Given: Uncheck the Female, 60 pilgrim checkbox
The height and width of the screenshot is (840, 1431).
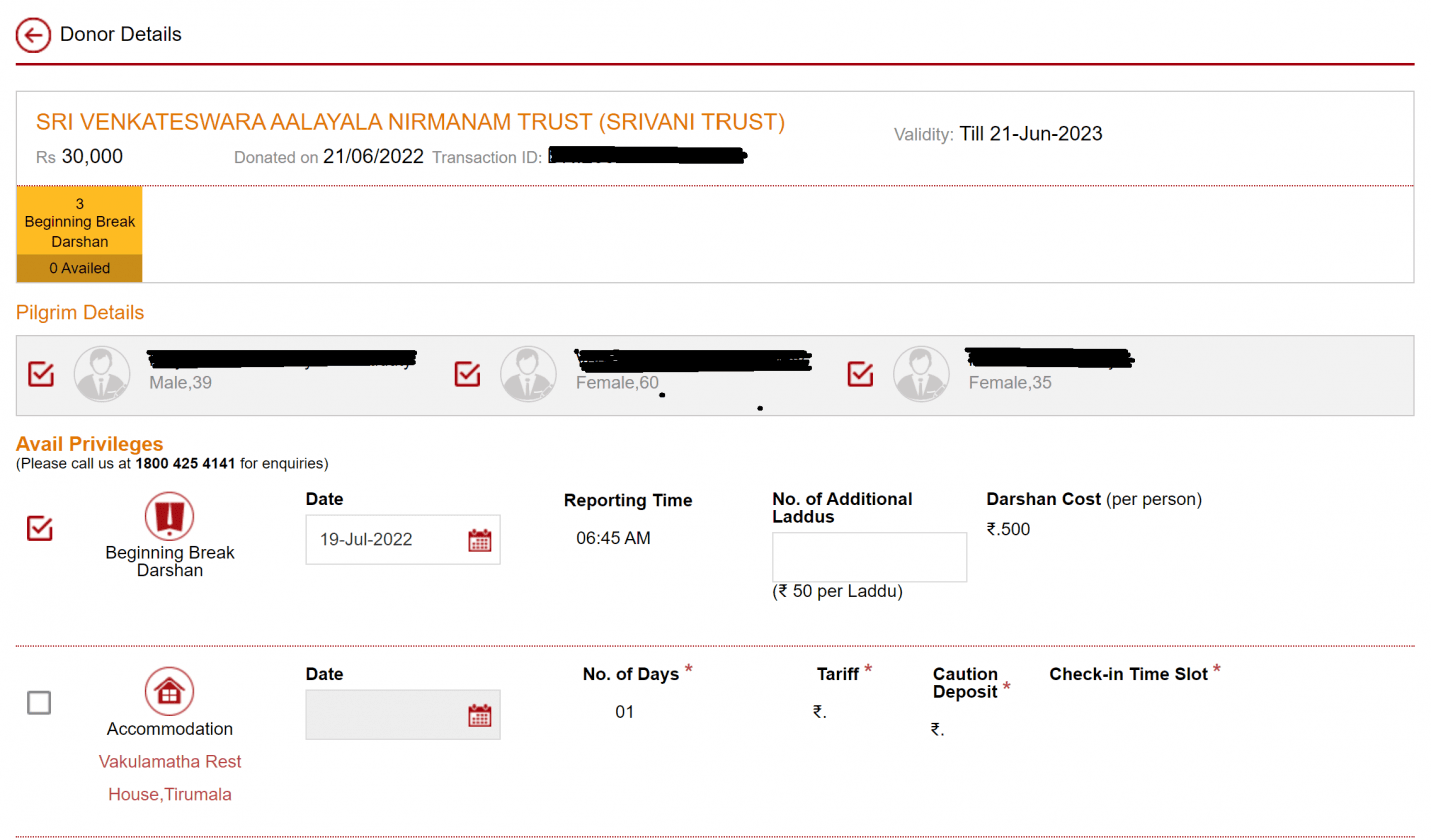Looking at the screenshot, I should tap(467, 374).
